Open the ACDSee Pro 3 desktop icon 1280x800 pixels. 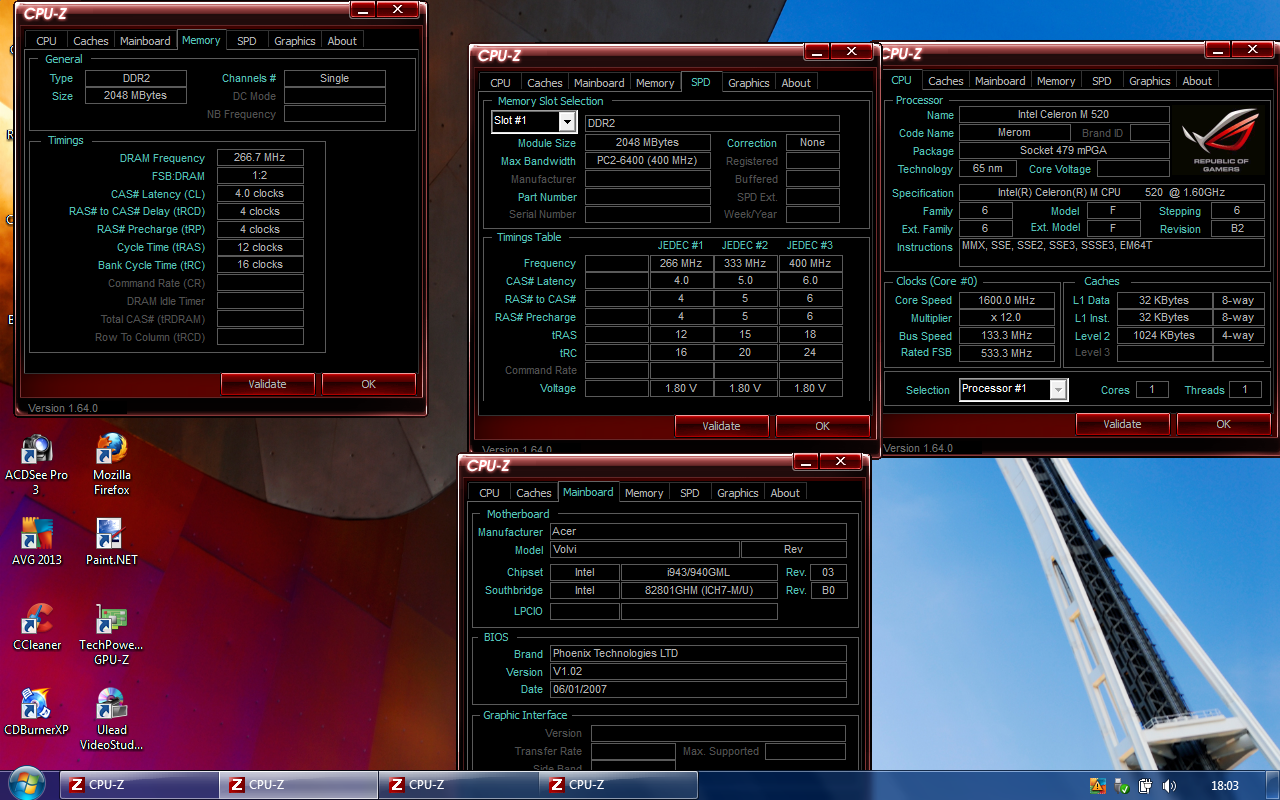click(36, 465)
